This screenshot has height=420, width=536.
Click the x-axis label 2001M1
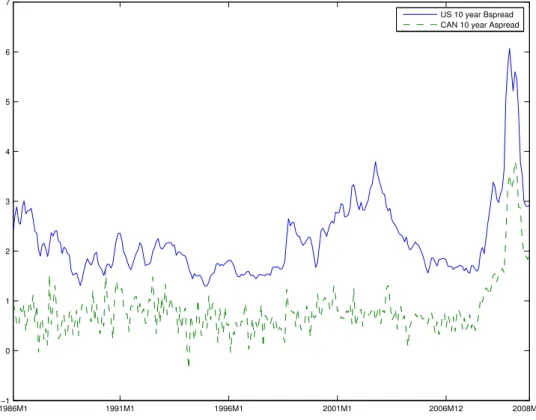(337, 408)
